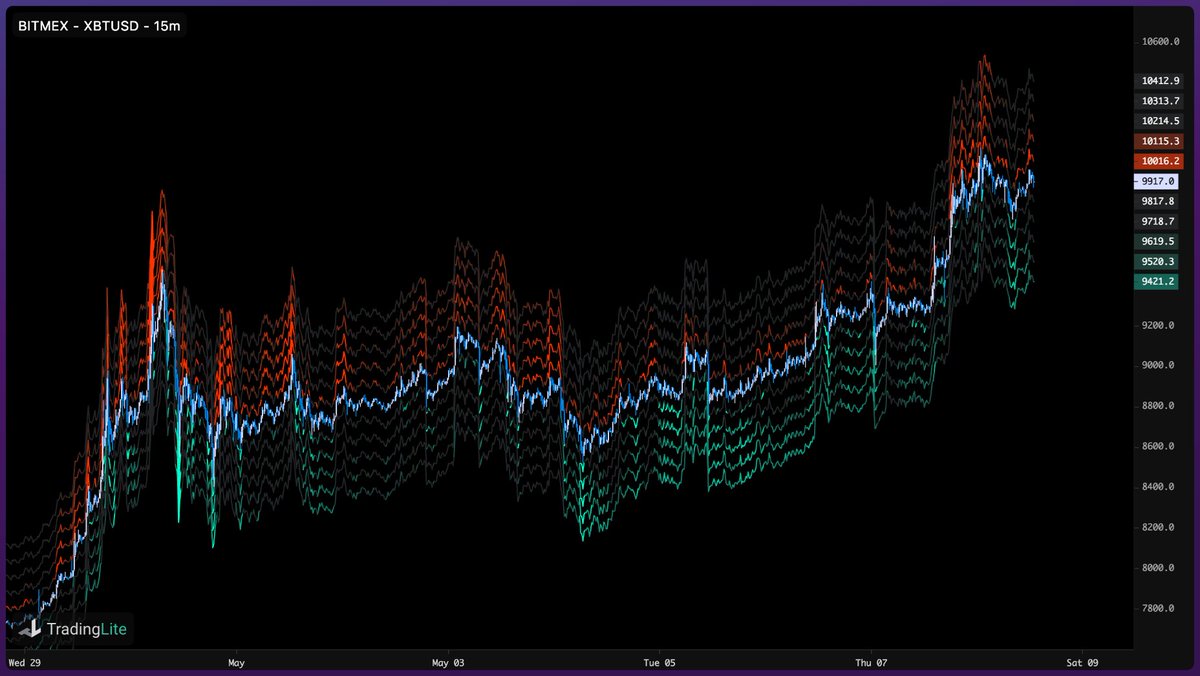This screenshot has height=676, width=1200.
Task: Click the 8200.0 price axis tick
Action: pyautogui.click(x=1159, y=528)
